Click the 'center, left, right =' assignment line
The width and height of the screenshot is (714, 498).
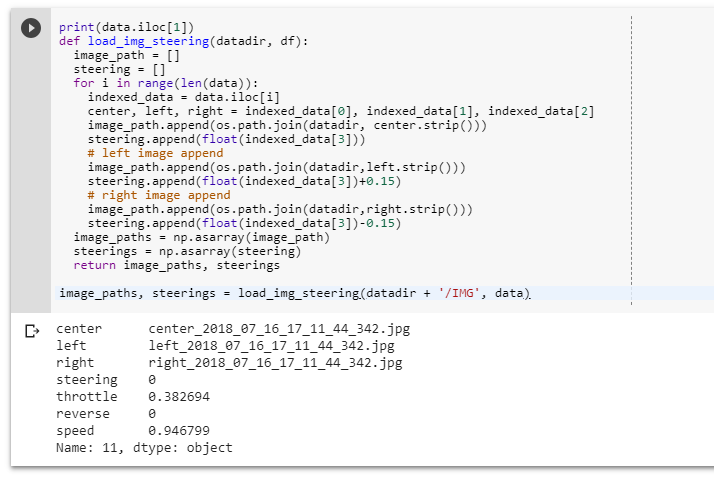tap(341, 112)
